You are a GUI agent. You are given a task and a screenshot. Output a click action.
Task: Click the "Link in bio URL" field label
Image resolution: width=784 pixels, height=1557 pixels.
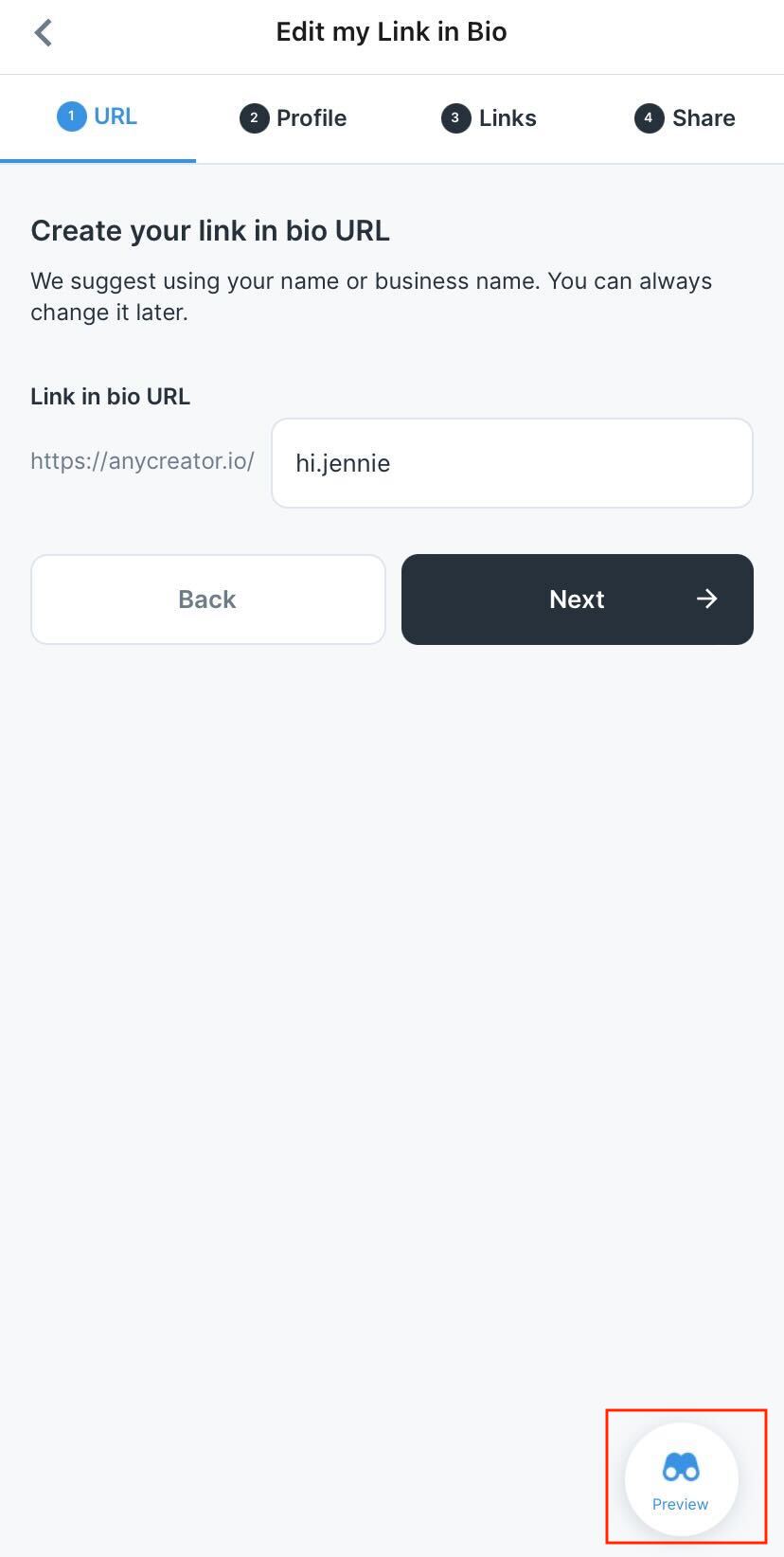coord(110,397)
